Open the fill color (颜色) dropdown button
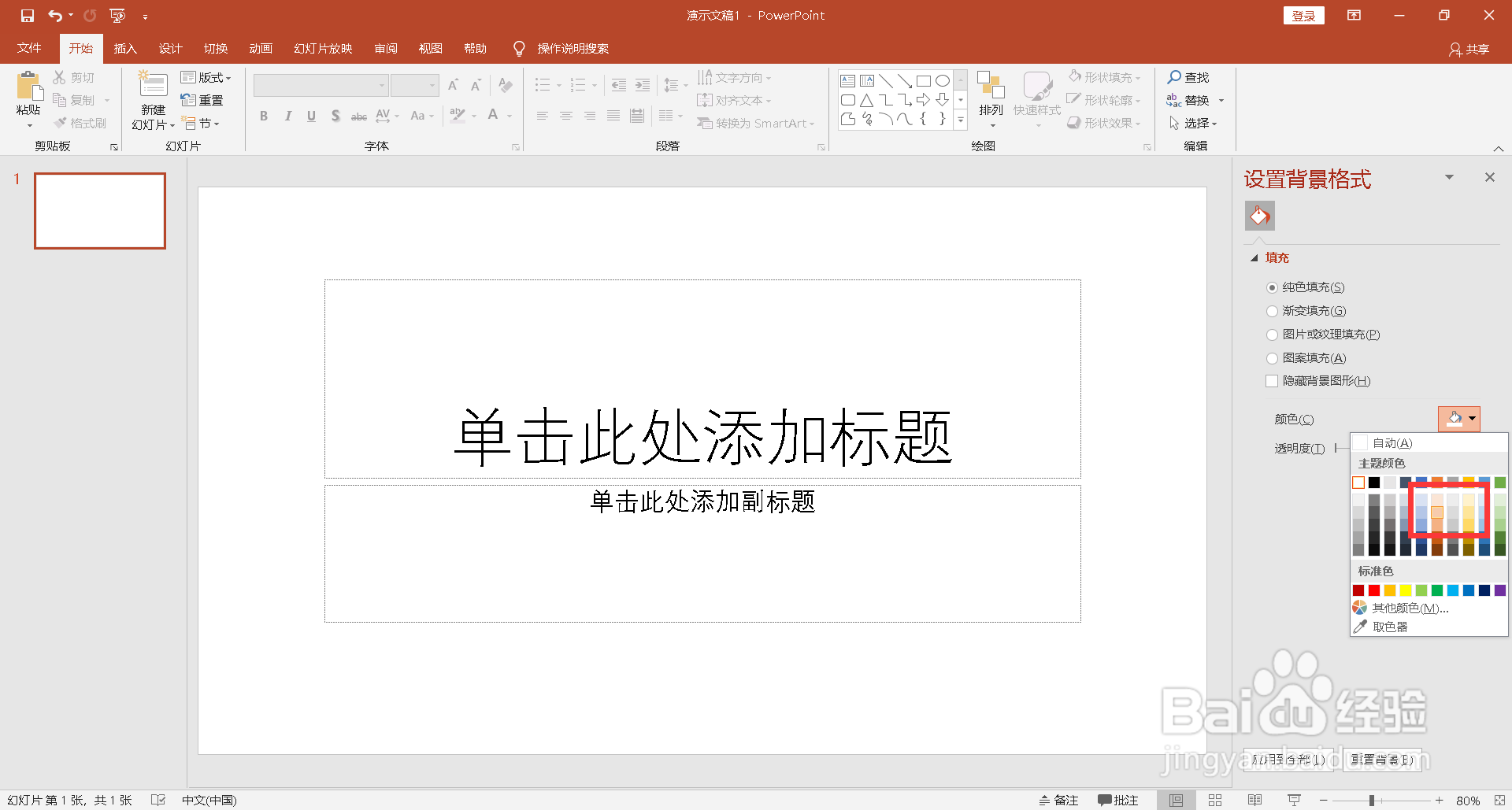Image resolution: width=1512 pixels, height=810 pixels. pyautogui.click(x=1459, y=419)
